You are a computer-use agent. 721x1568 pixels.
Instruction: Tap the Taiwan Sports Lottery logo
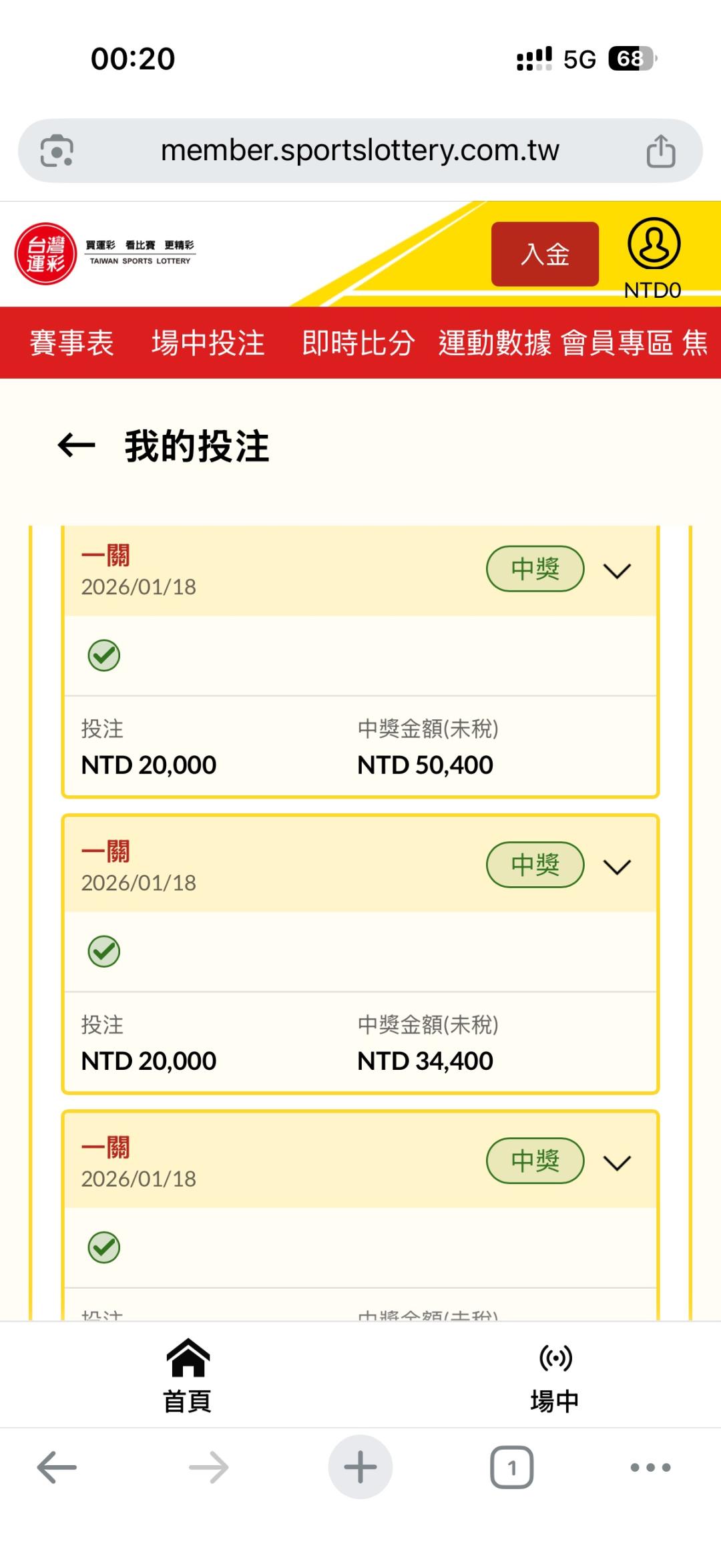click(46, 254)
